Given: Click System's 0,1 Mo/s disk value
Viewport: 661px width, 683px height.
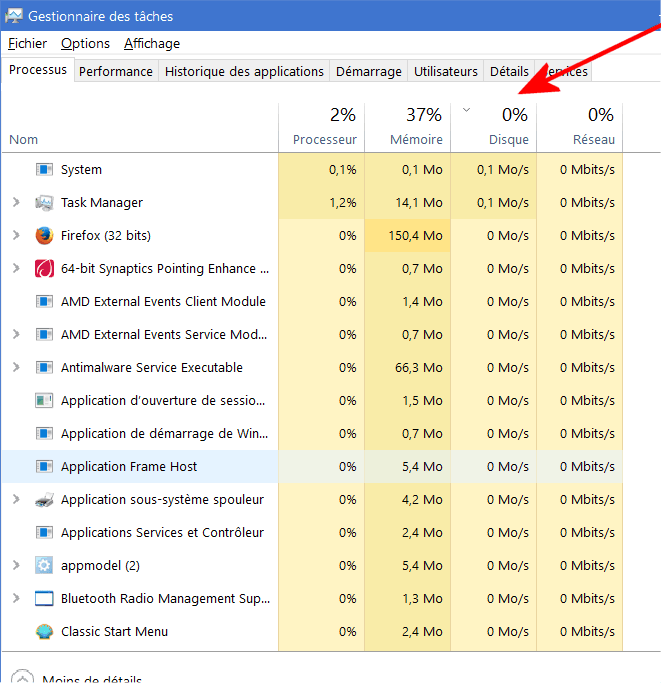Looking at the screenshot, I should [x=503, y=169].
